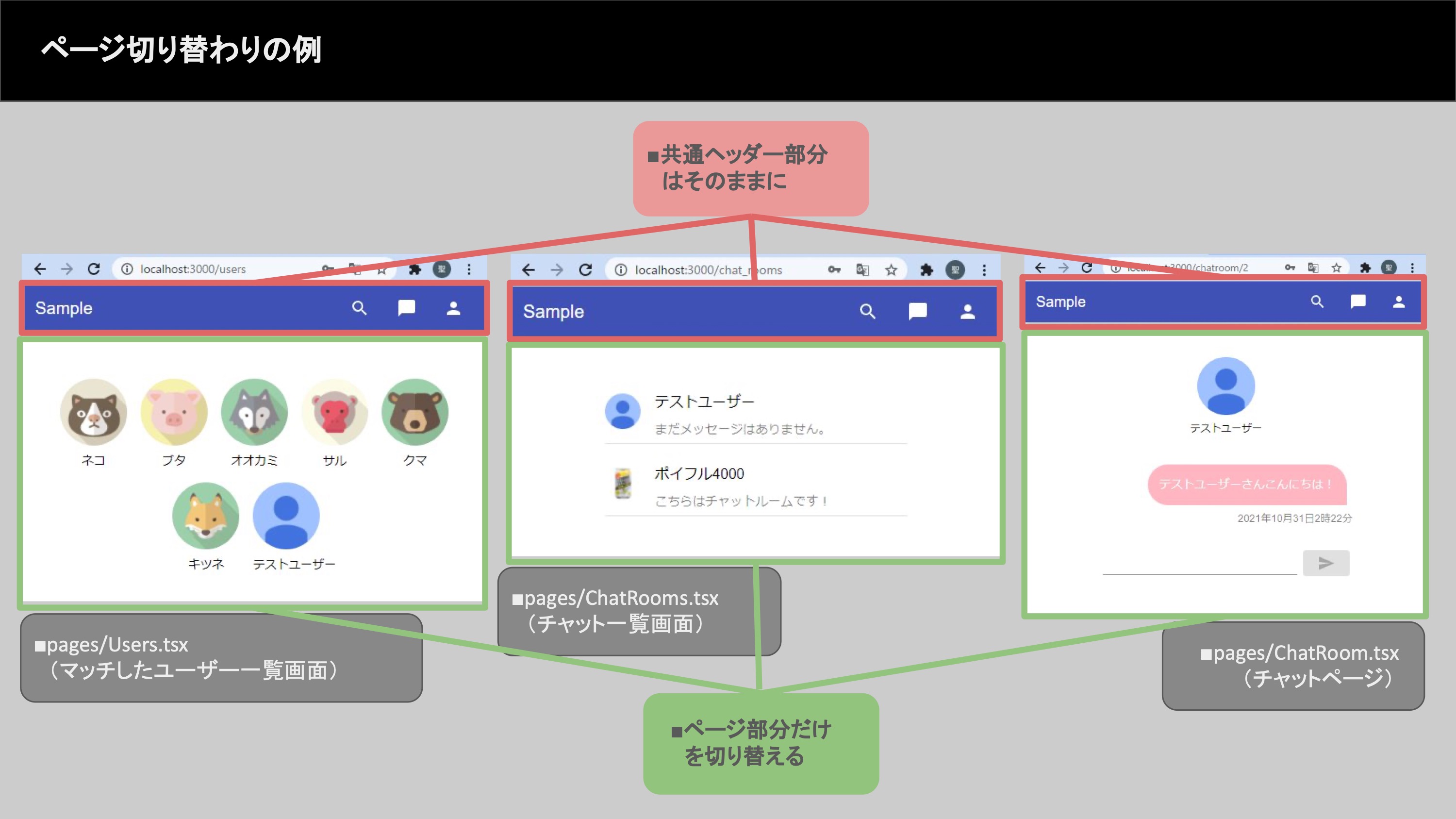Click search icon in chat rooms header
Screen dimensions: 1456x819
click(868, 312)
